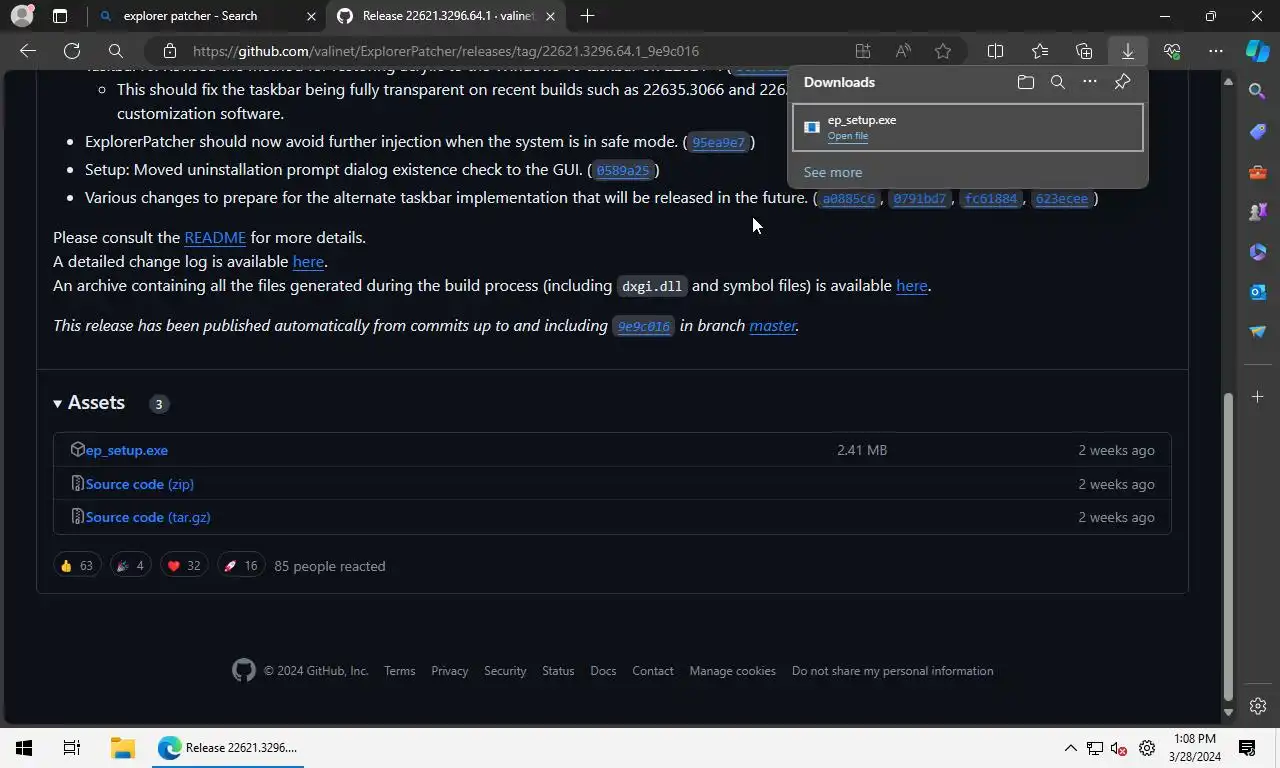Collapse the Assets section triangle
This screenshot has height=768, width=1280.
pos(57,403)
